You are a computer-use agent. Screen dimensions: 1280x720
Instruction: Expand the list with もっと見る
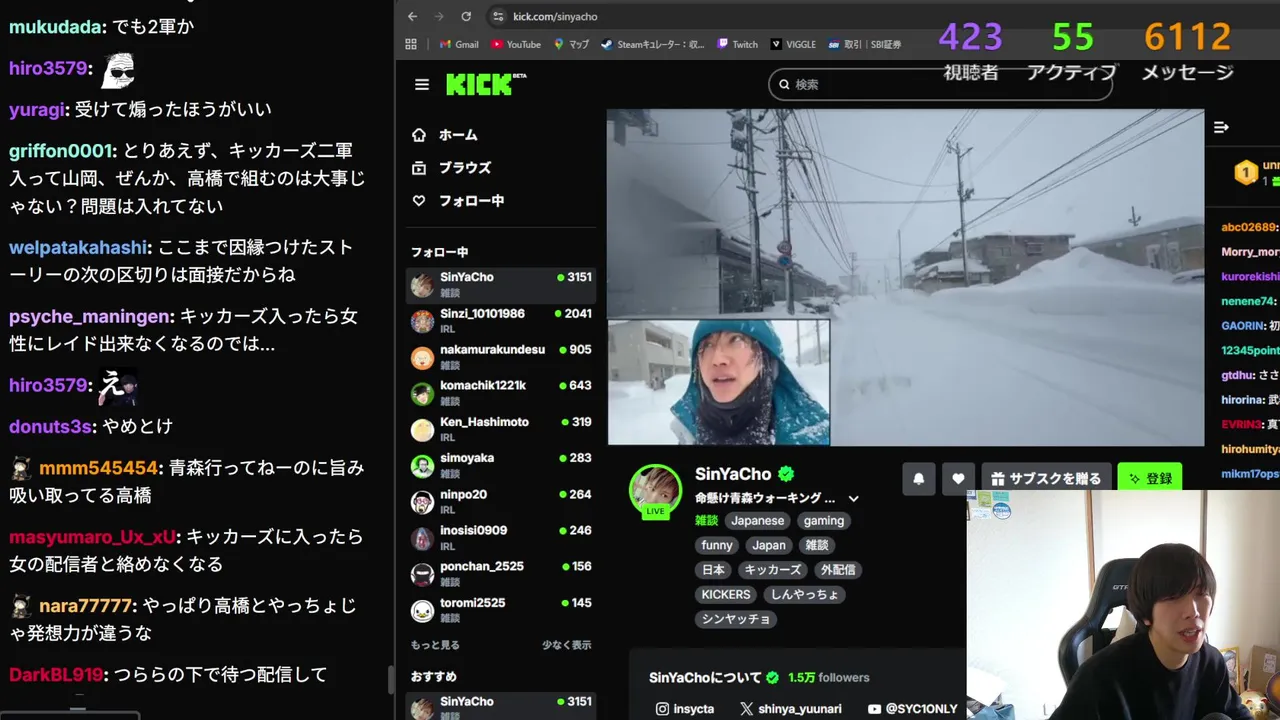click(435, 645)
